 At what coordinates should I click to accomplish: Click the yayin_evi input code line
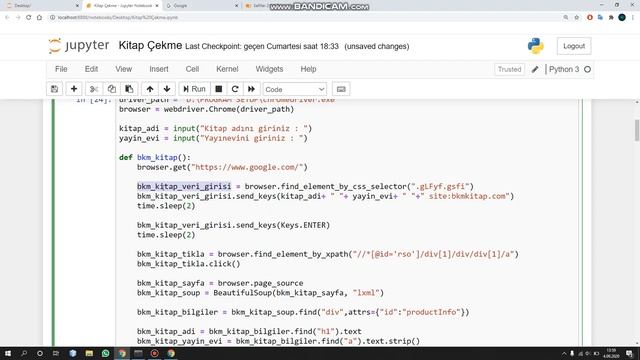[x=213, y=138]
